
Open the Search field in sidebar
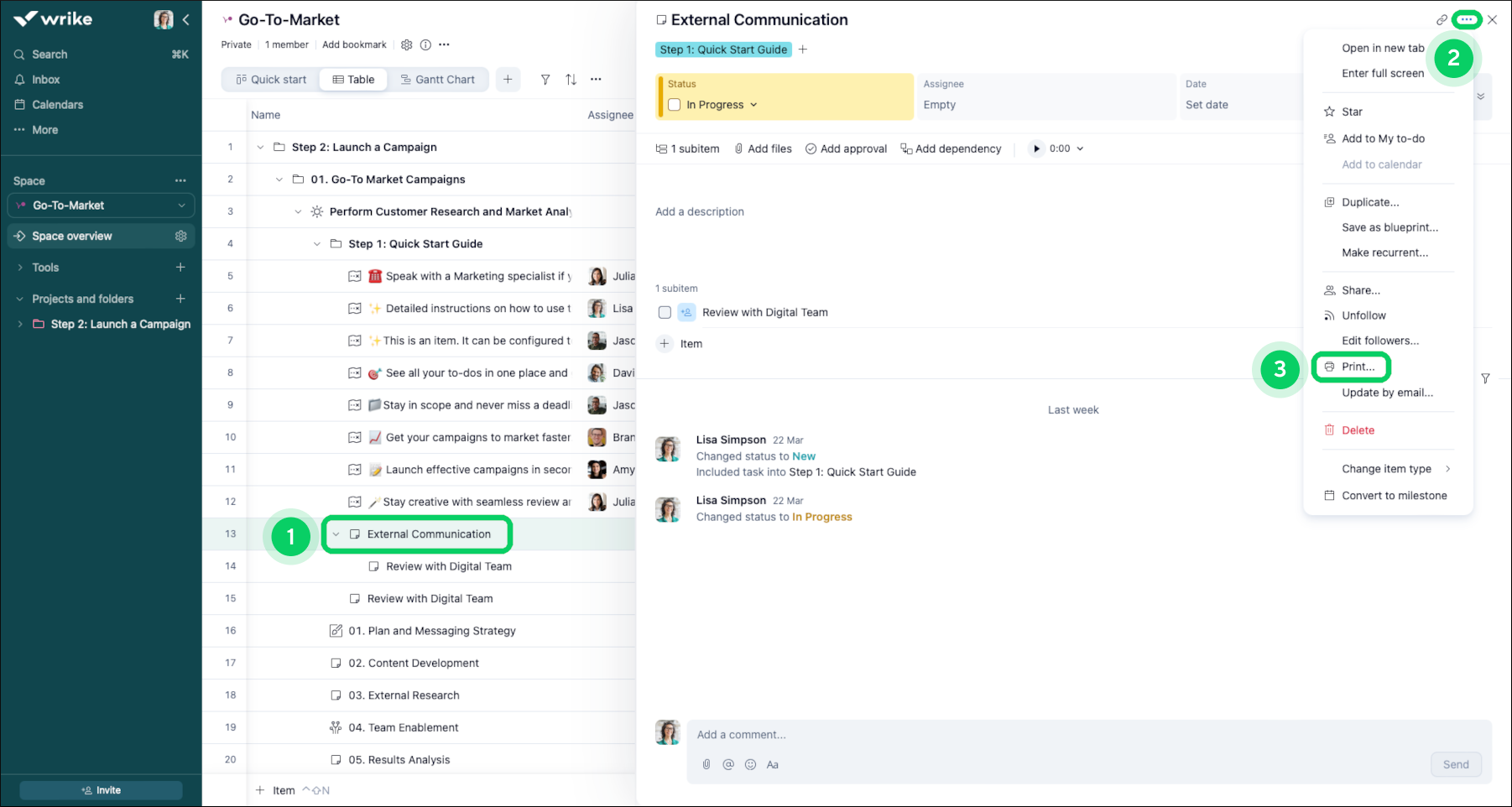(101, 55)
